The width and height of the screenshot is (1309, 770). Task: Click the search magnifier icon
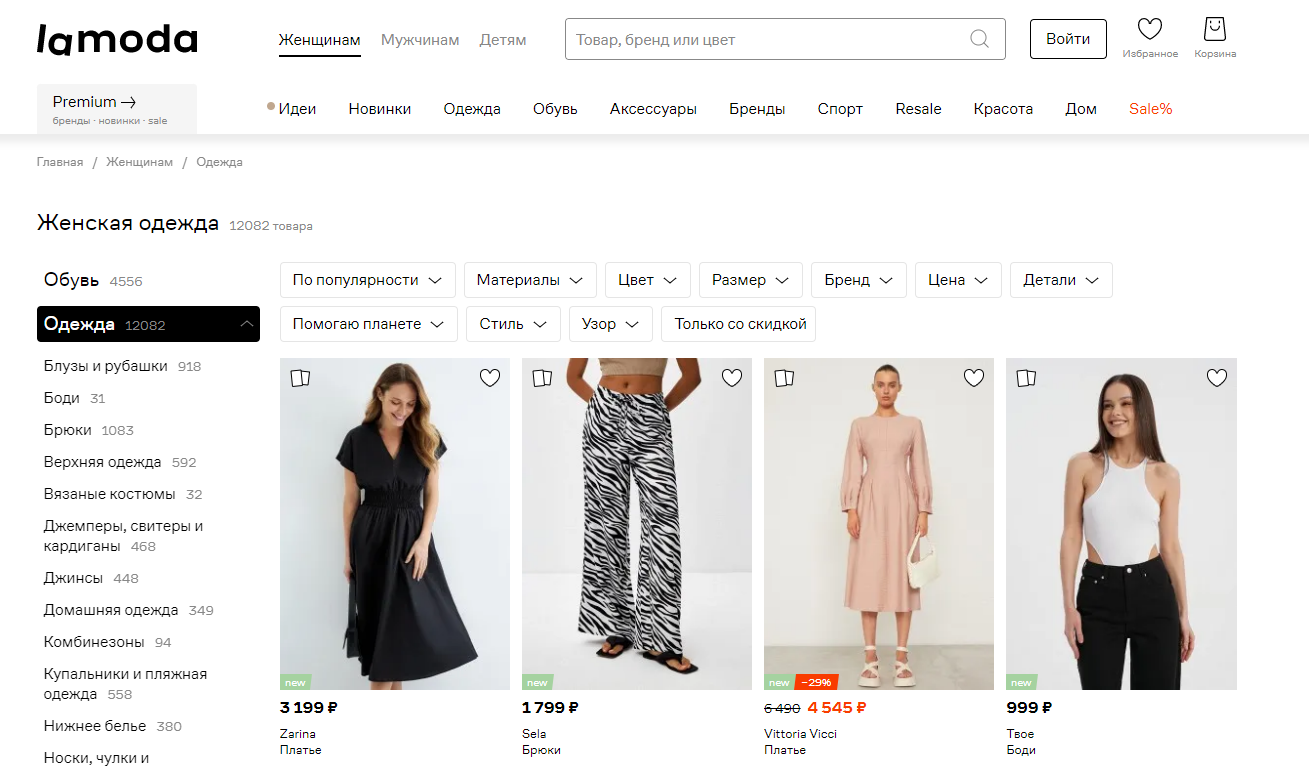pyautogui.click(x=979, y=40)
